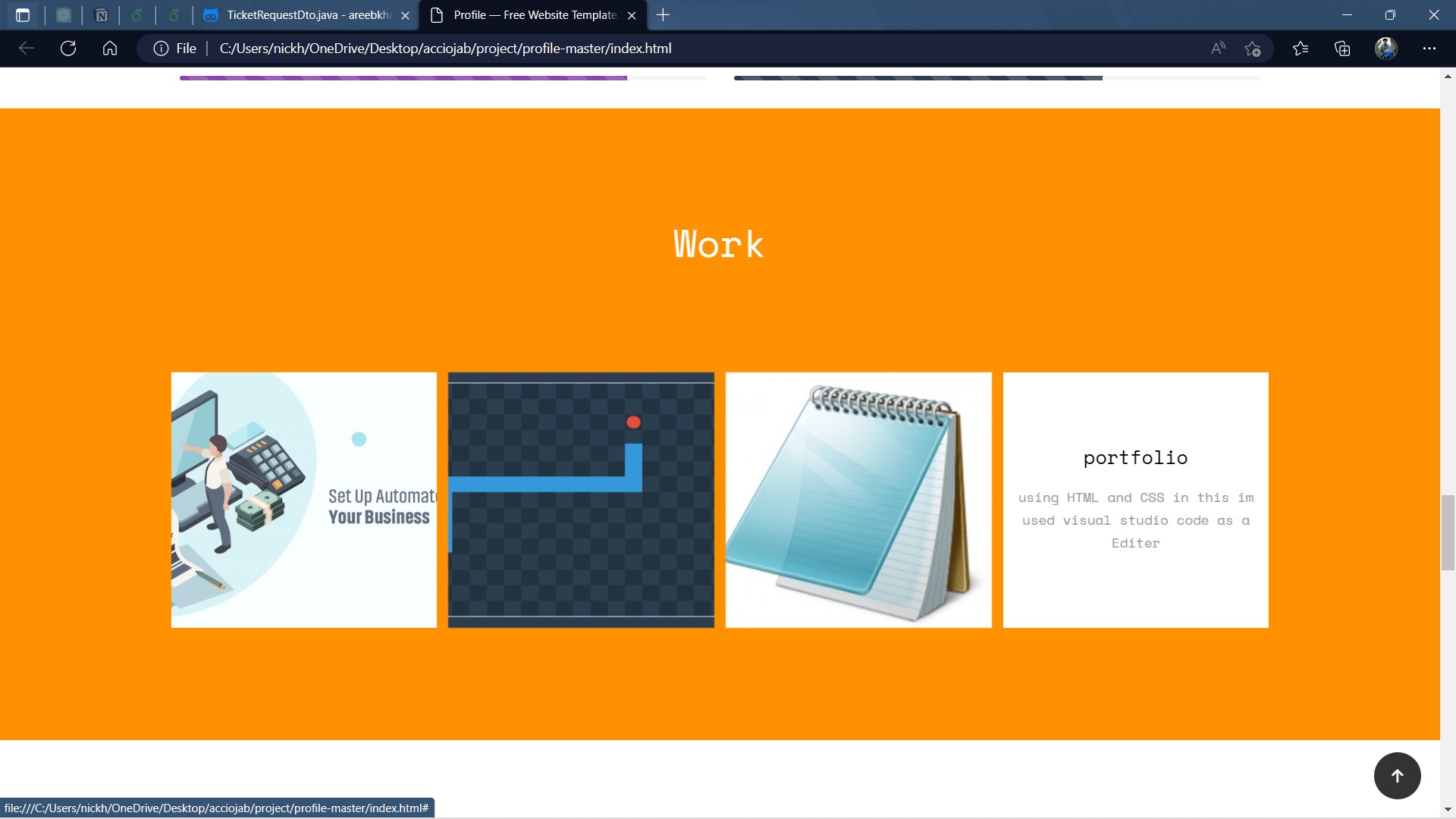Image resolution: width=1456 pixels, height=819 pixels.
Task: Switch to the TicketRequestDto.java tab
Action: tap(300, 15)
